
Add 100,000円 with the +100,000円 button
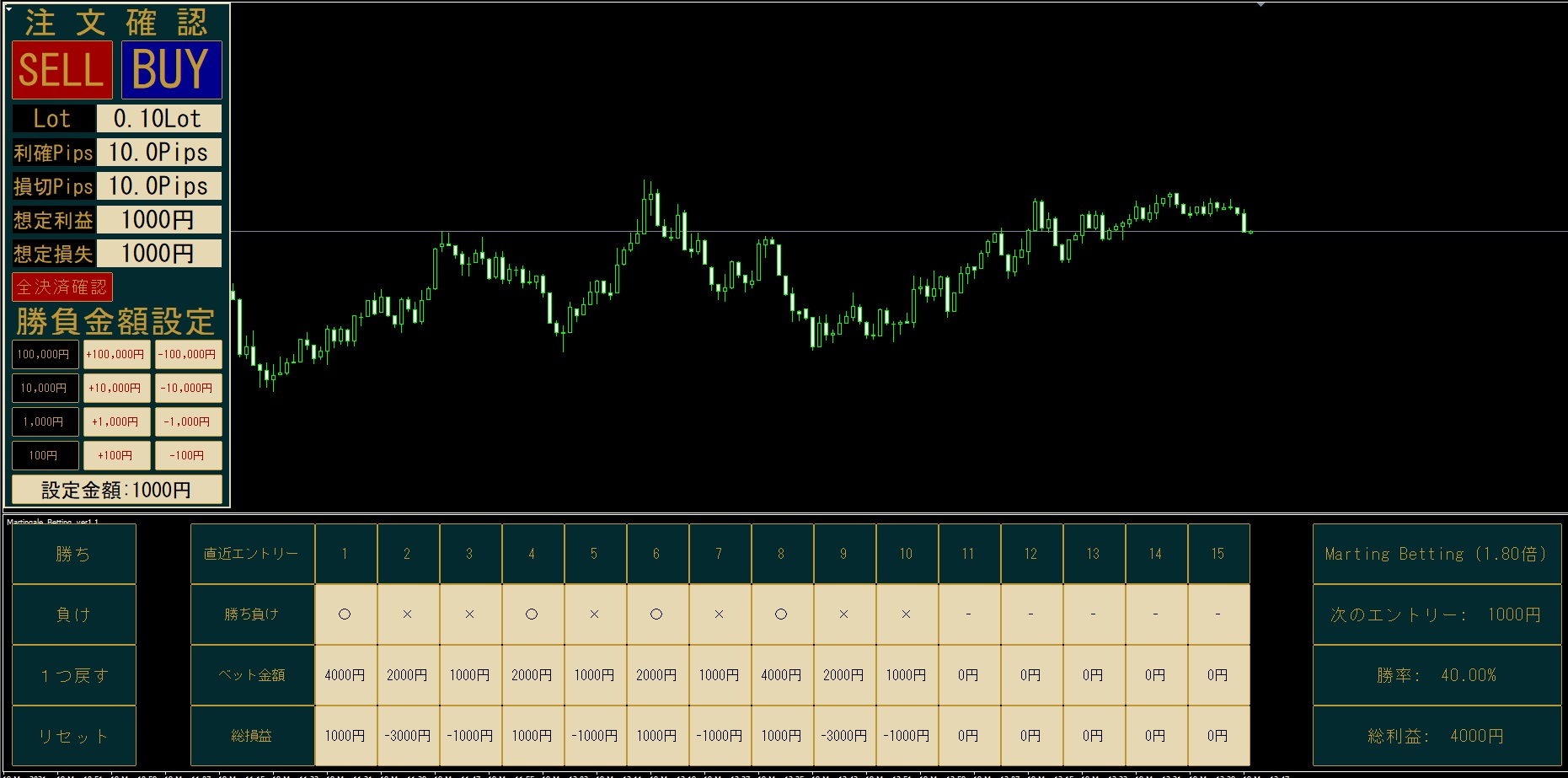[x=116, y=354]
